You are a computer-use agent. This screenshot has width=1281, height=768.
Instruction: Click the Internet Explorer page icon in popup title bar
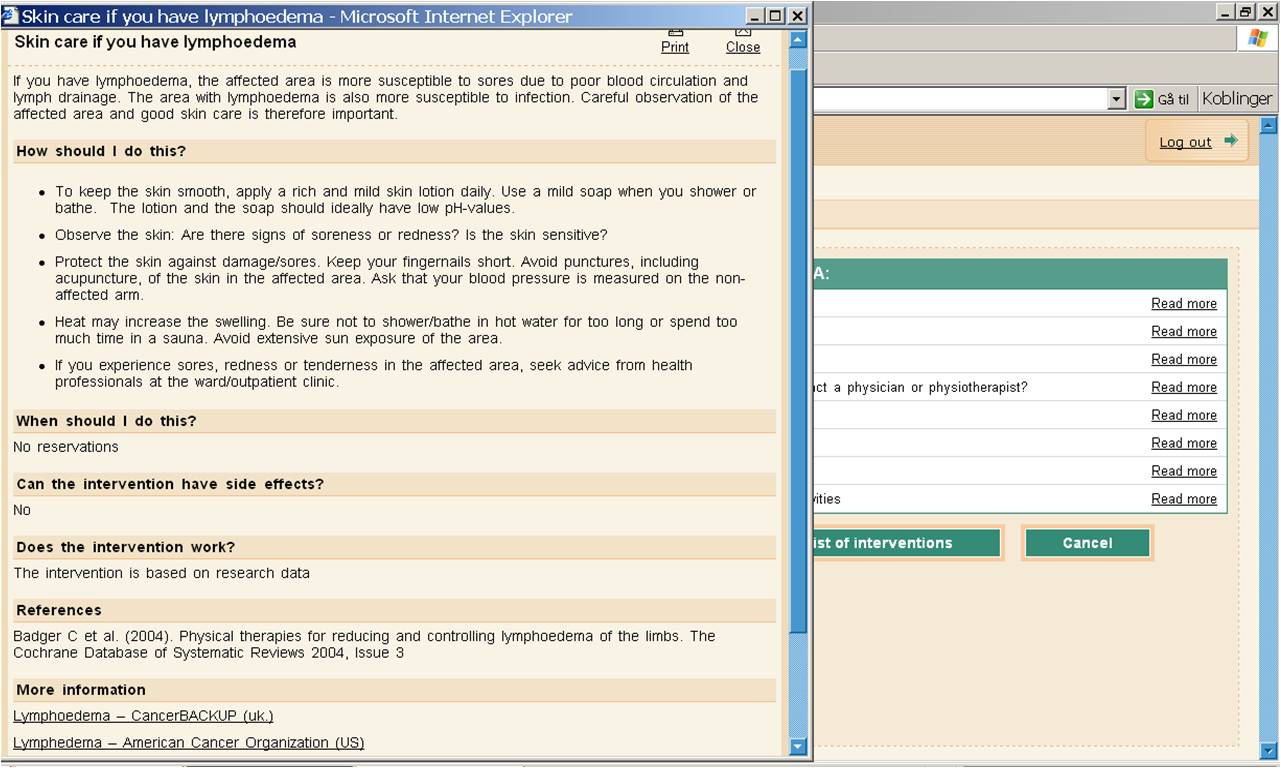(11, 16)
